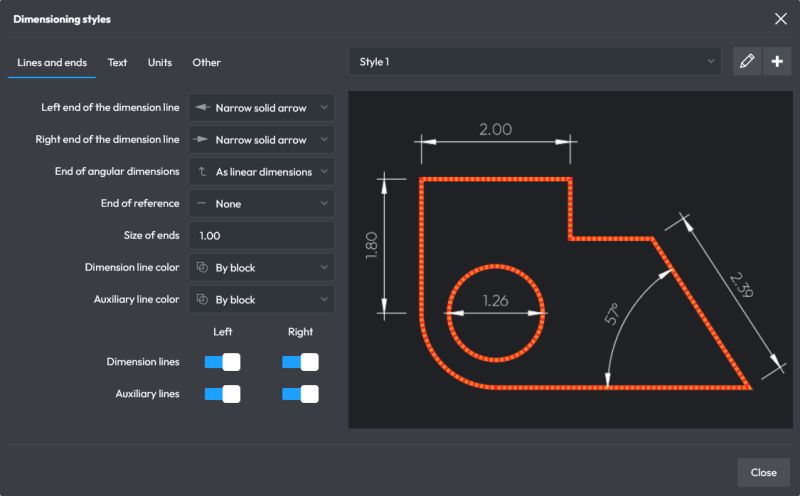The width and height of the screenshot is (800, 496).
Task: Open Right end of the dimension line dropdown
Action: [x=262, y=140]
